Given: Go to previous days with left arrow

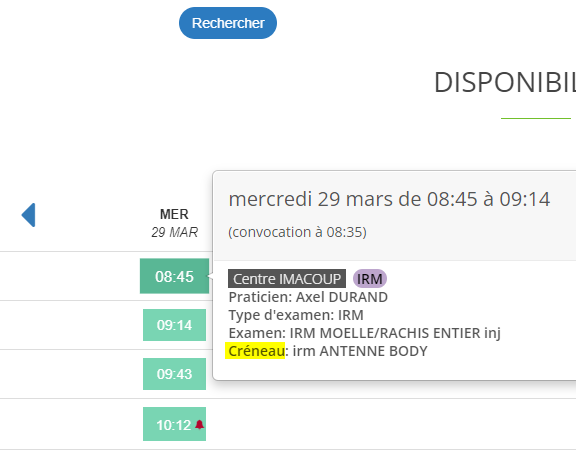Looking at the screenshot, I should click(x=29, y=215).
